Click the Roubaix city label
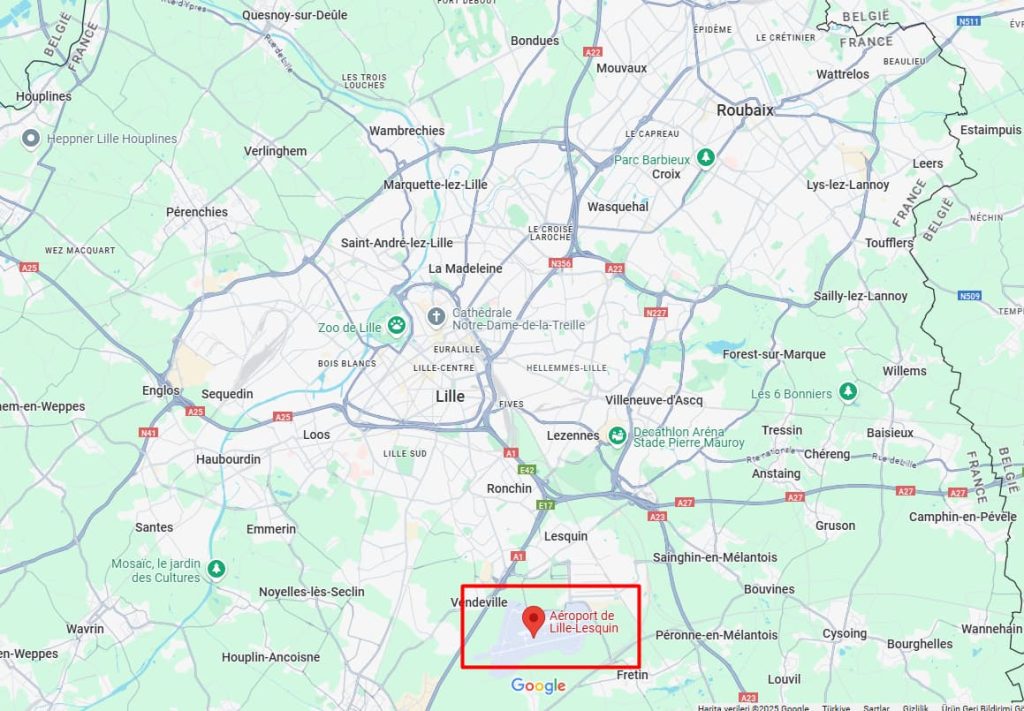1024x711 pixels. [744, 110]
